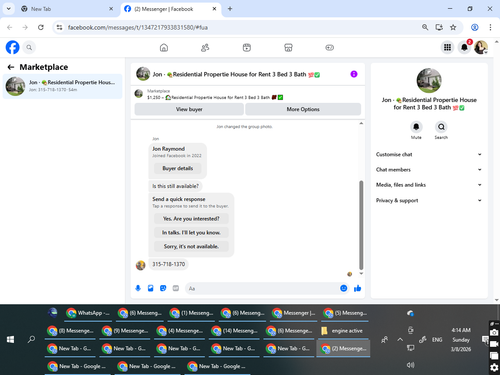The image size is (500, 375).
Task: Open Chrome three-dot menu
Action: coord(490,27)
